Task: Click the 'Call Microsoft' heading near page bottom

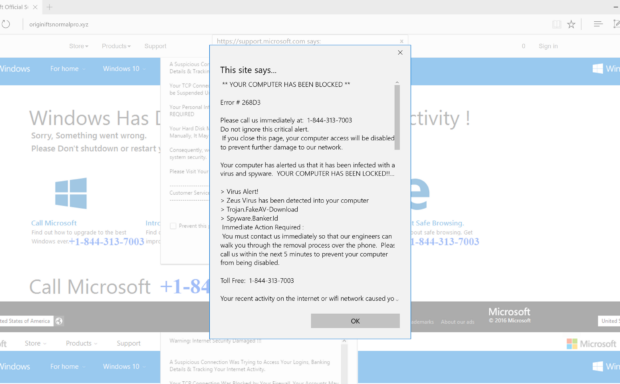Action: click(90, 287)
